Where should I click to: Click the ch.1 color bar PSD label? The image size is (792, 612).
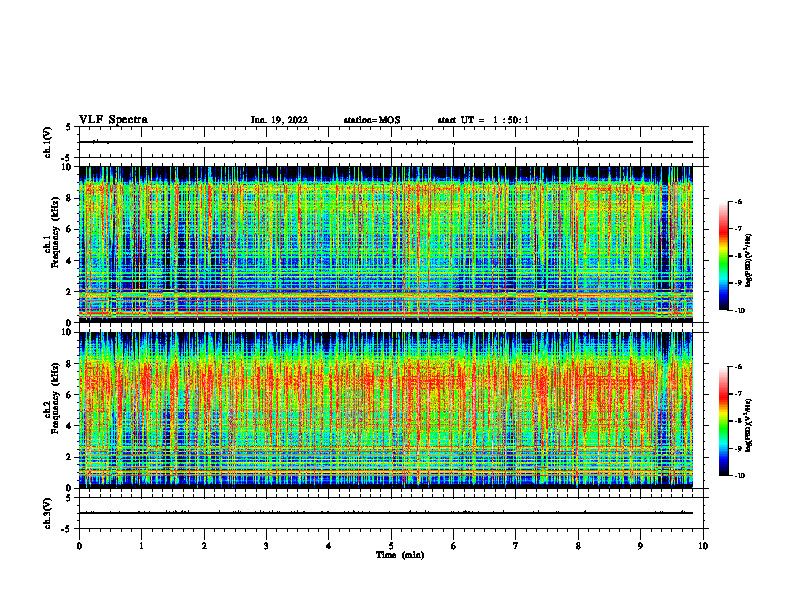pyautogui.click(x=749, y=261)
